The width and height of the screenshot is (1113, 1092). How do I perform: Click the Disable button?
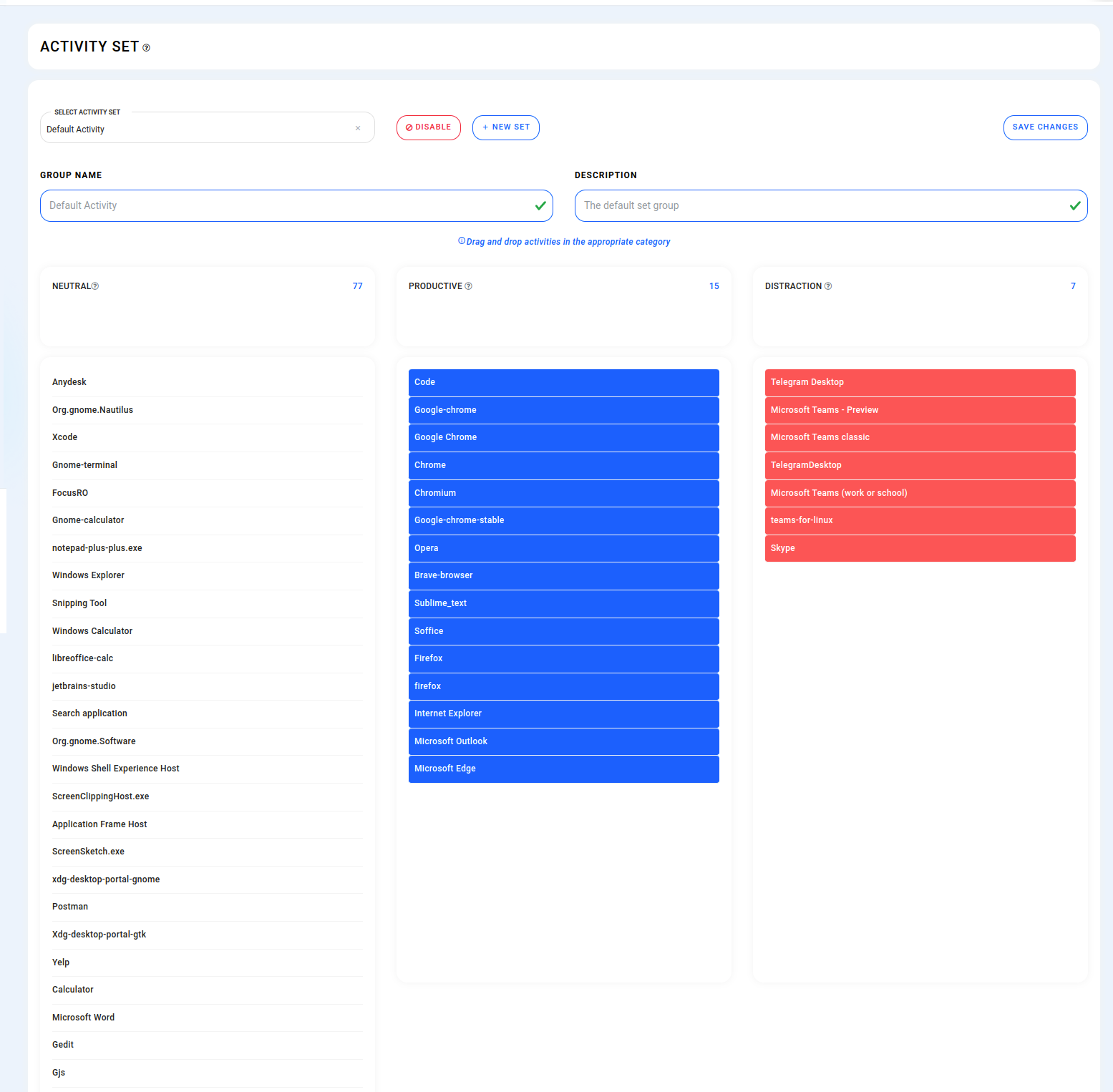[x=429, y=127]
